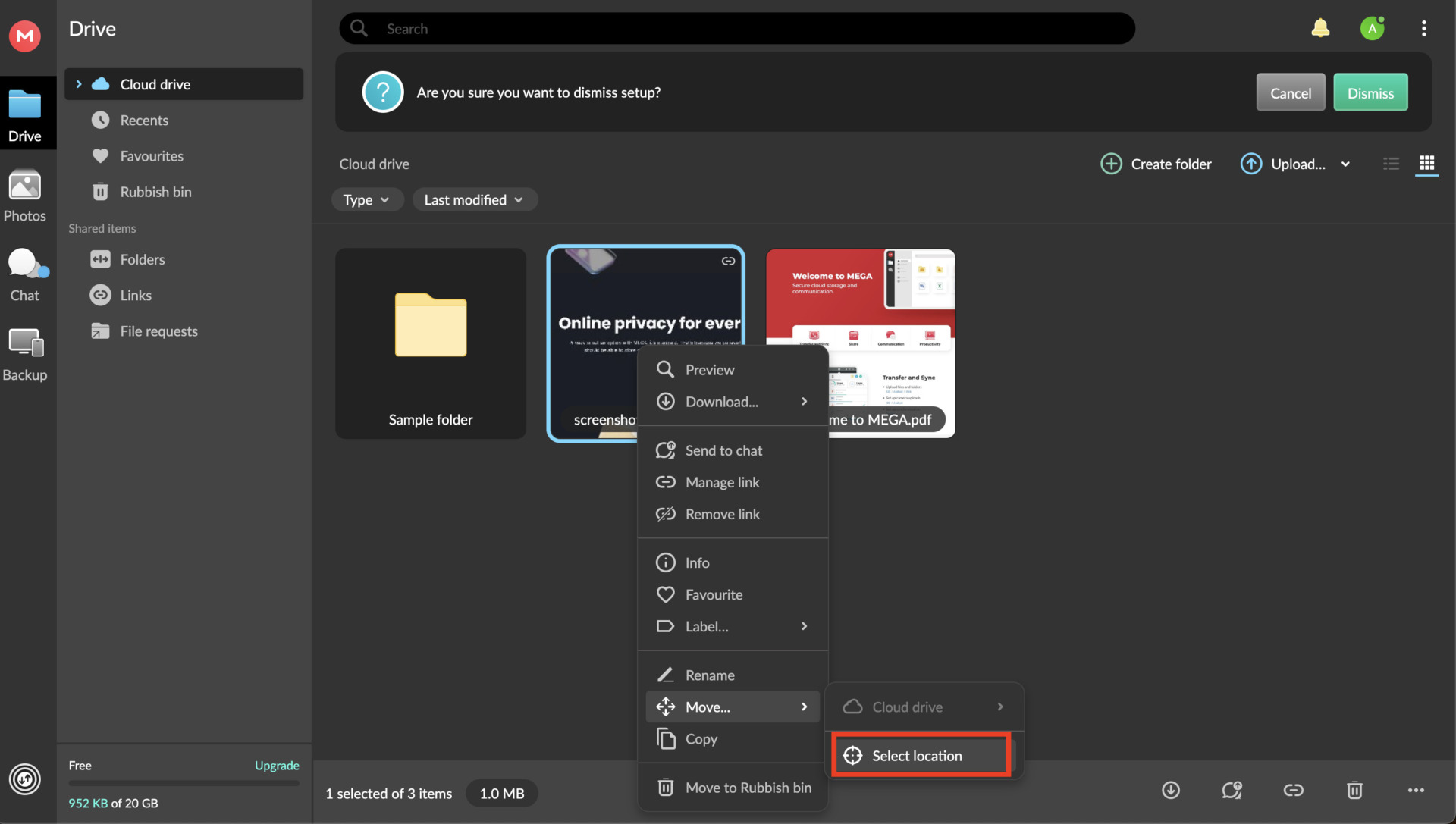1456x824 pixels.
Task: Click the storage usage progress bar
Action: pyautogui.click(x=184, y=783)
